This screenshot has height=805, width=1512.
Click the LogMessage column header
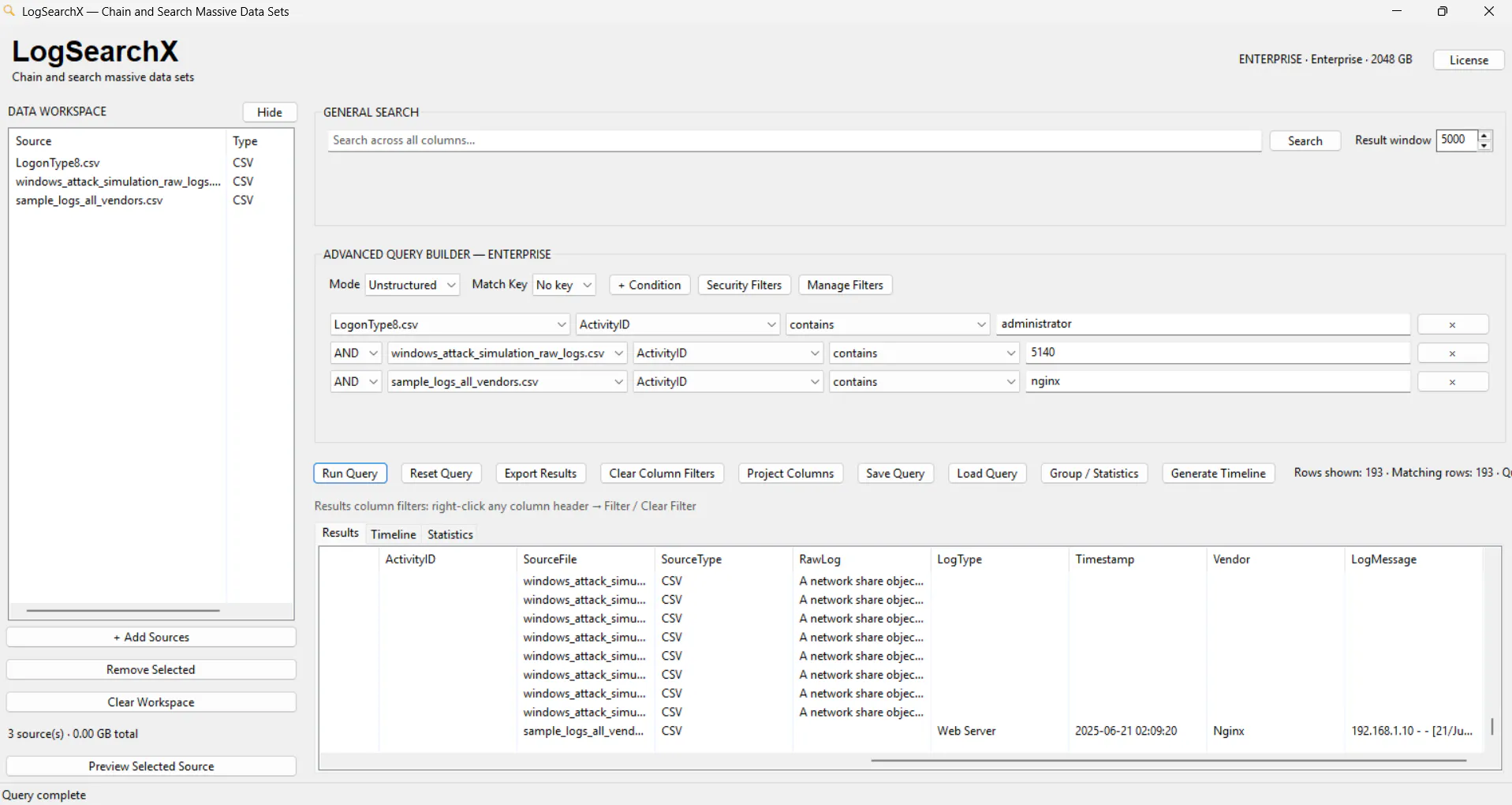(x=1413, y=559)
